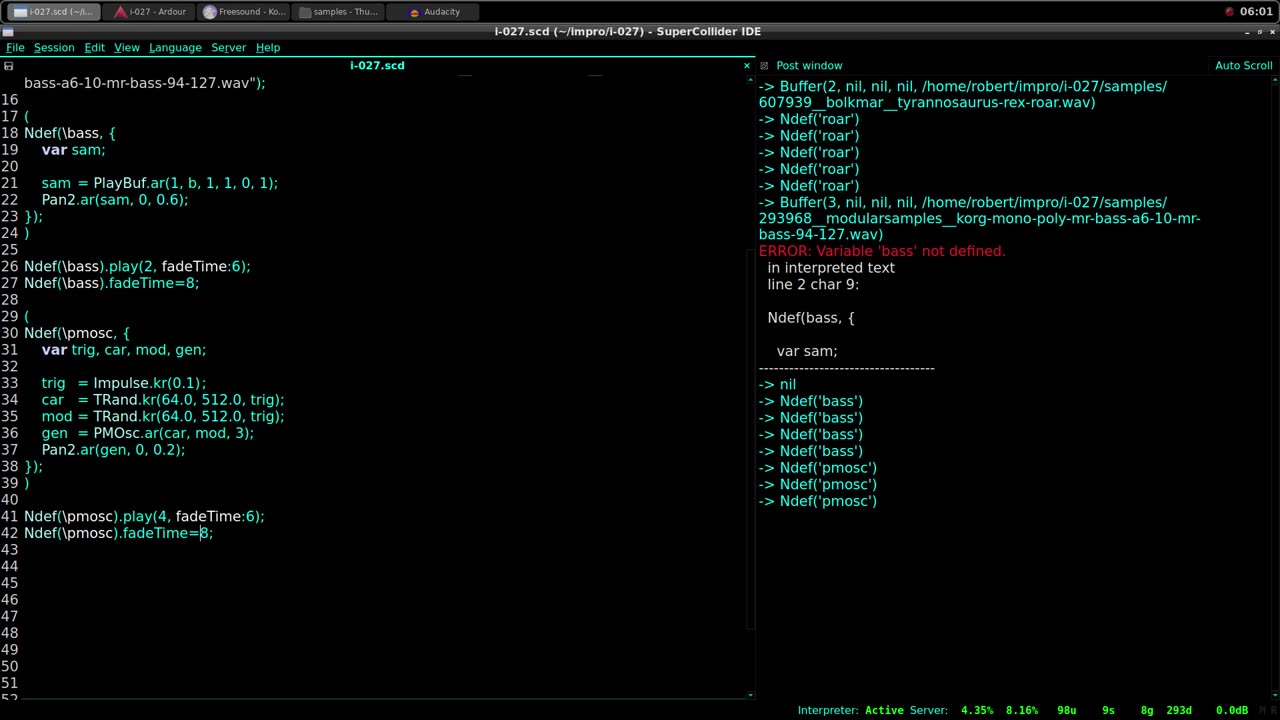Click the 'Pan2.ar(sam, 0, 0.6);' line
The image size is (1280, 720).
115,199
